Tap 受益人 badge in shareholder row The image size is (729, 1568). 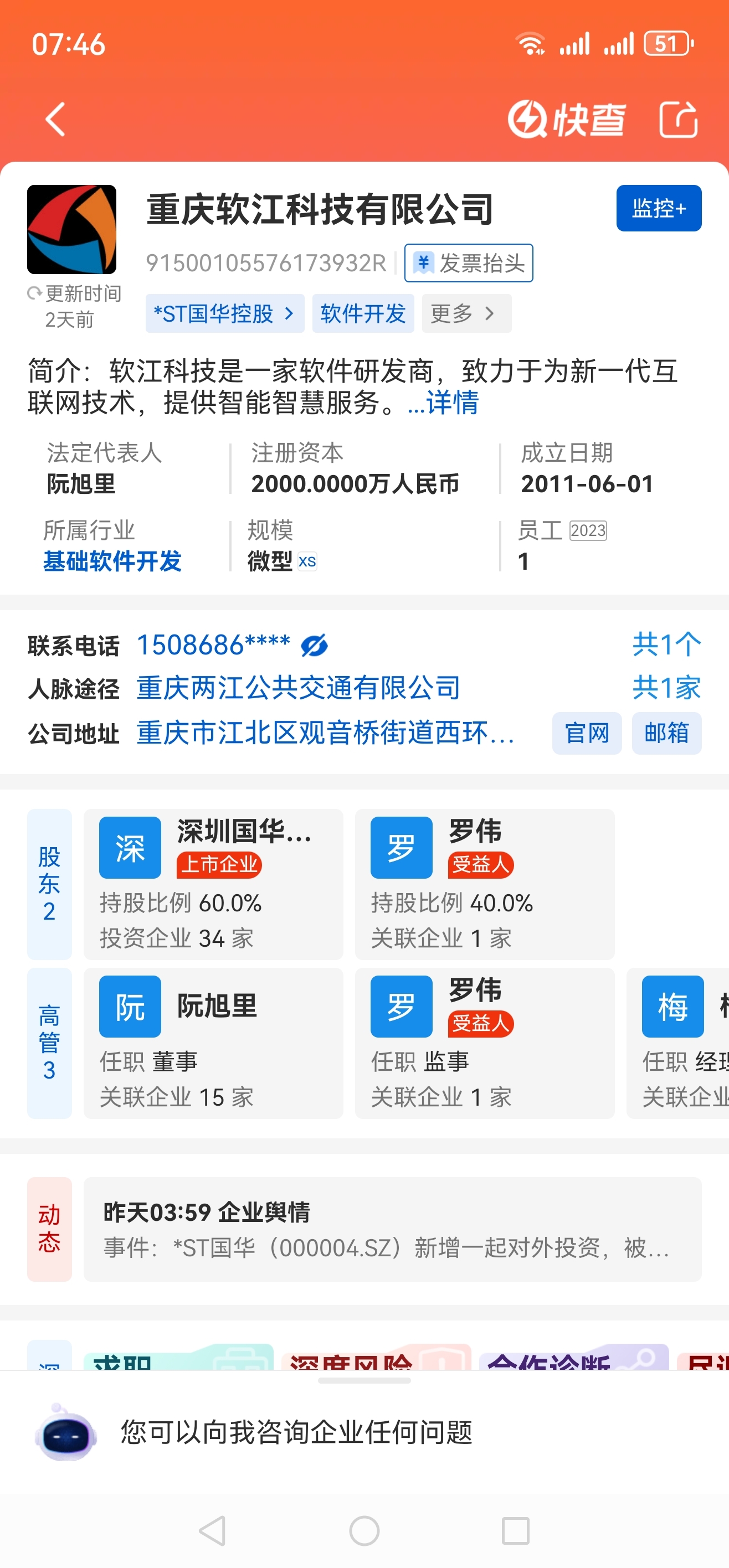tap(481, 864)
